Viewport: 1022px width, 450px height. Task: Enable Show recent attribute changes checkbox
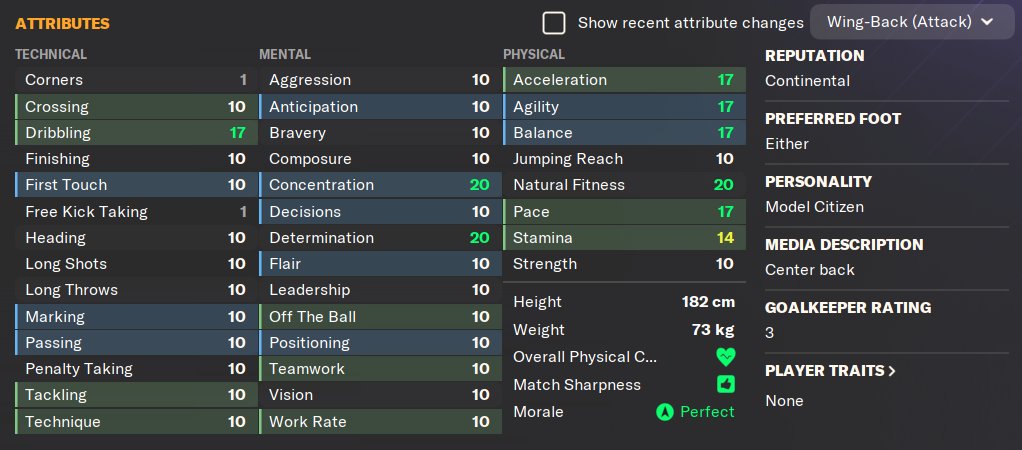click(554, 22)
